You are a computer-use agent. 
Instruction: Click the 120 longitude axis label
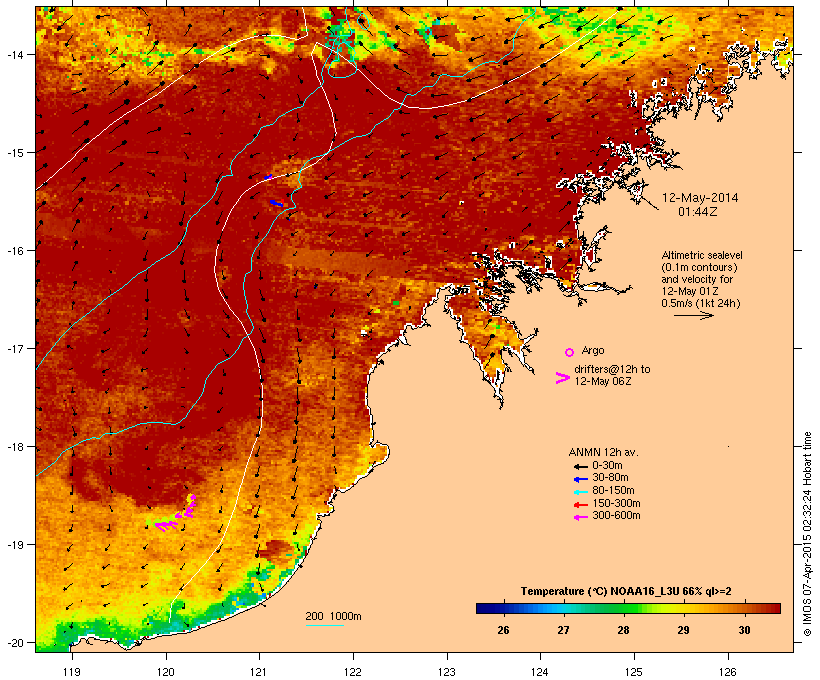click(x=166, y=672)
